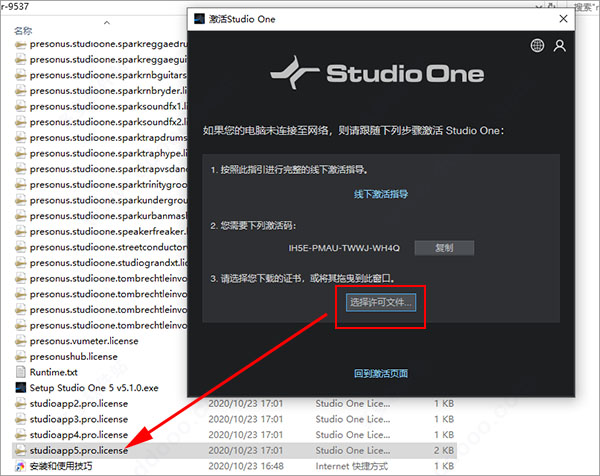Viewport: 600px width, 476px height.
Task: Select presonushub.license file
Action: coord(73,357)
